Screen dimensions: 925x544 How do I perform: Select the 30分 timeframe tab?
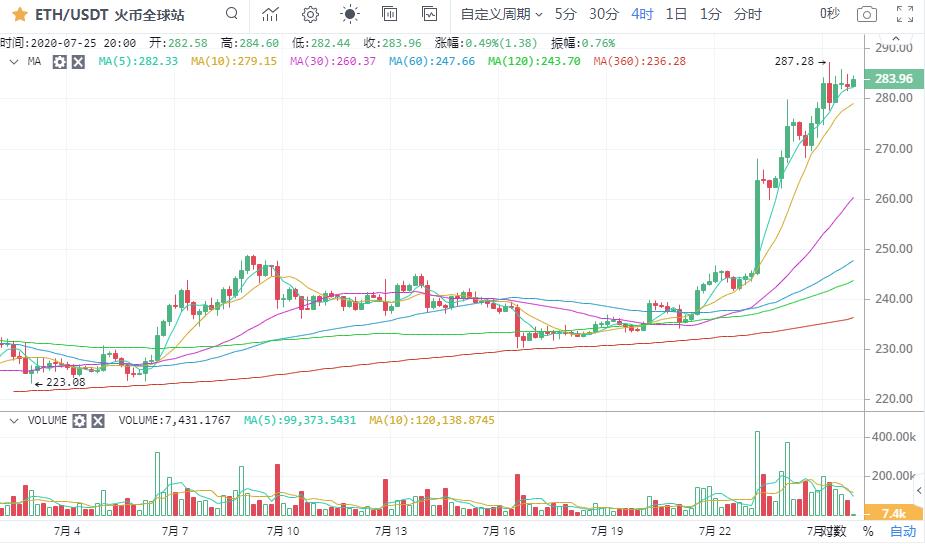(x=603, y=14)
